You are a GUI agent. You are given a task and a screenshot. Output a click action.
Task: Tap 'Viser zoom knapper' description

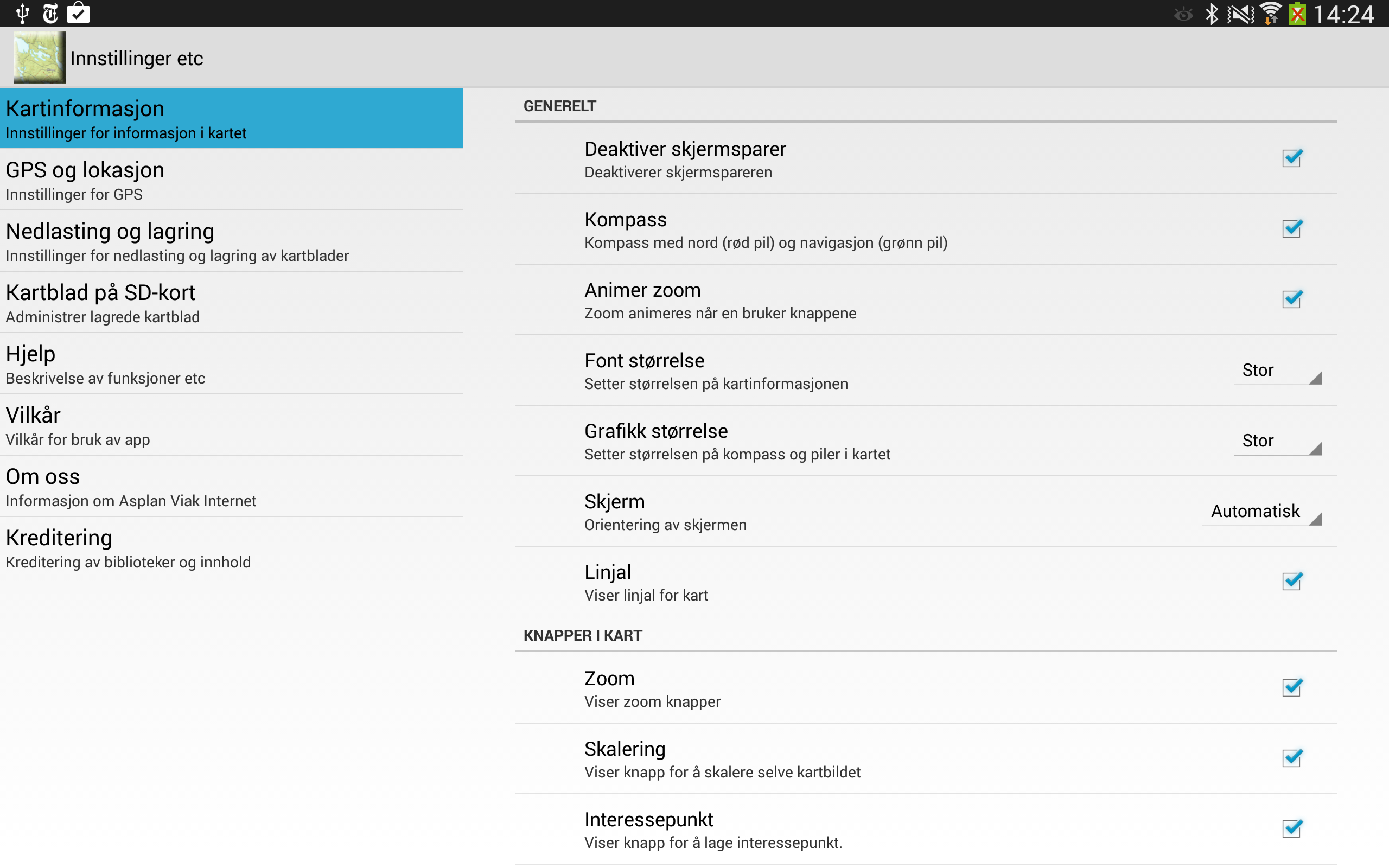coord(652,702)
